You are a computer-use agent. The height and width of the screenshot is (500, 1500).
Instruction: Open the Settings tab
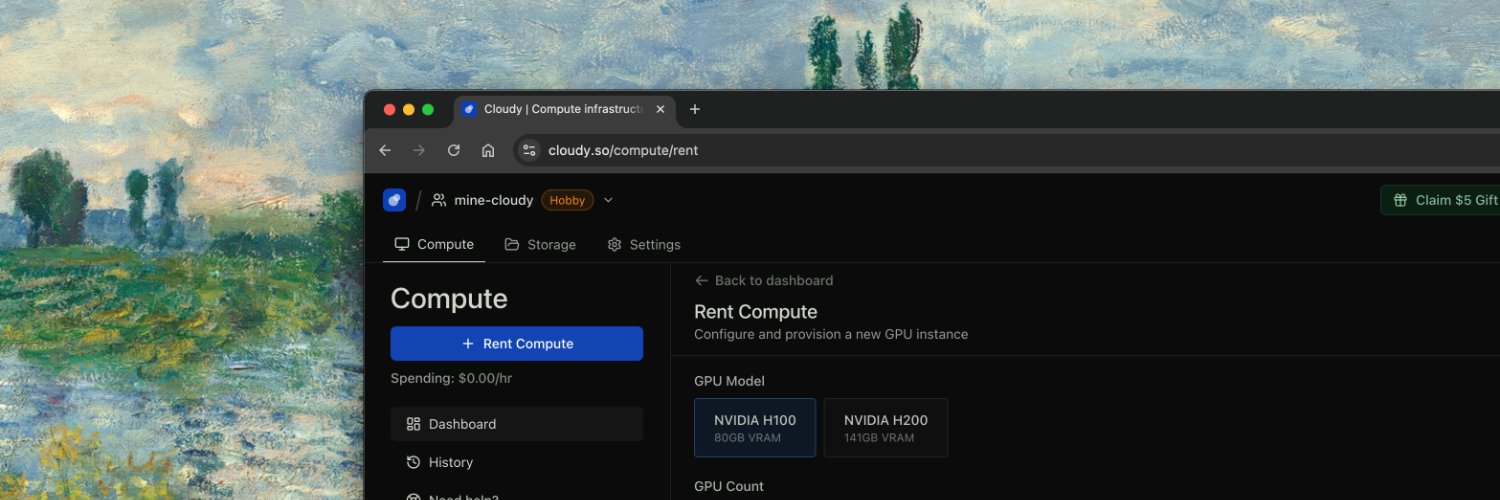643,244
